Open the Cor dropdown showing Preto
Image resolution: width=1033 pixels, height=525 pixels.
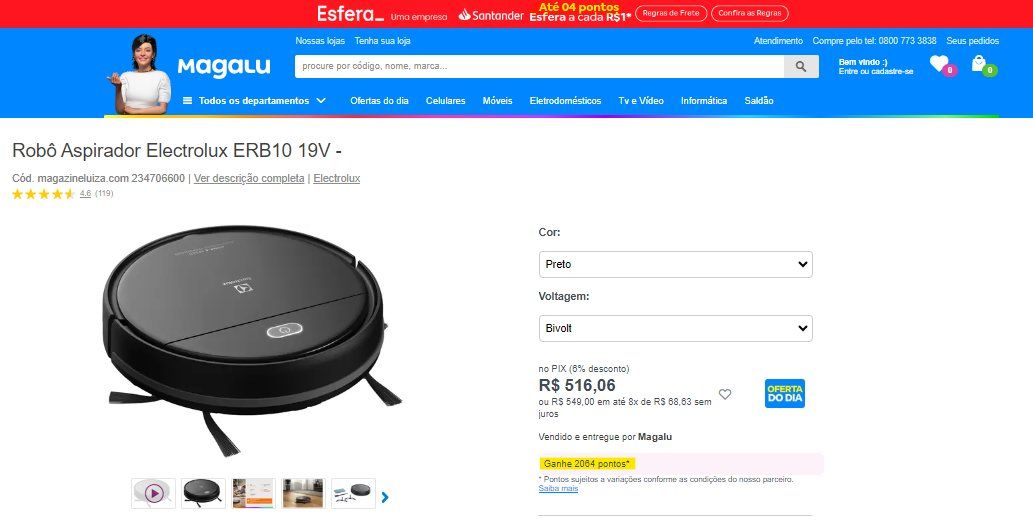point(675,264)
